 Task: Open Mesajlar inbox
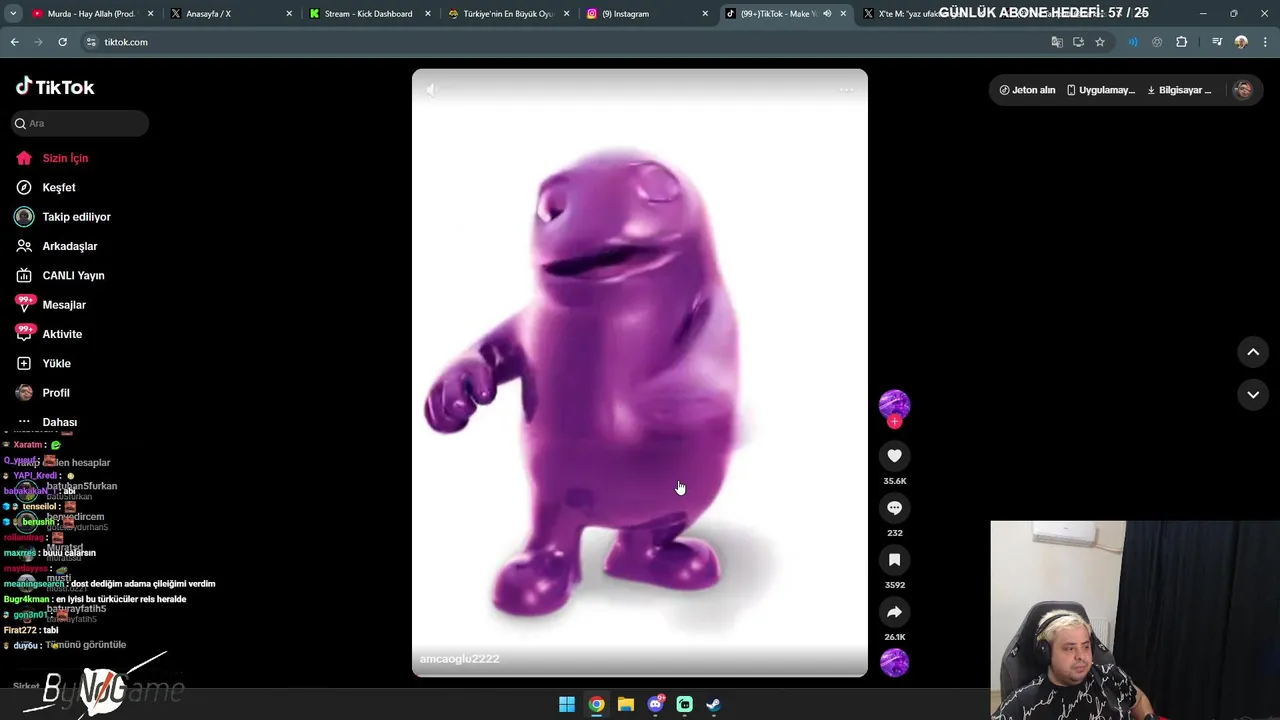[64, 305]
